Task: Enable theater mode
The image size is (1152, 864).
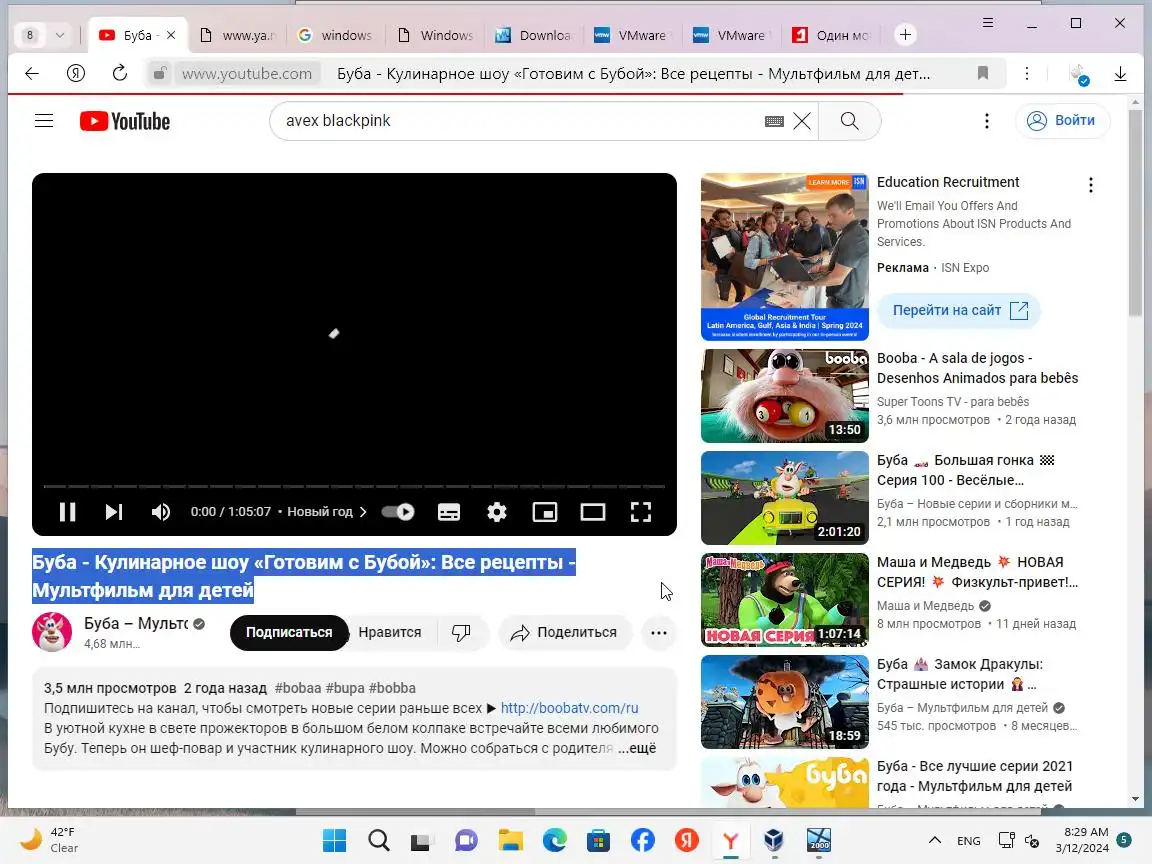Action: tap(593, 511)
